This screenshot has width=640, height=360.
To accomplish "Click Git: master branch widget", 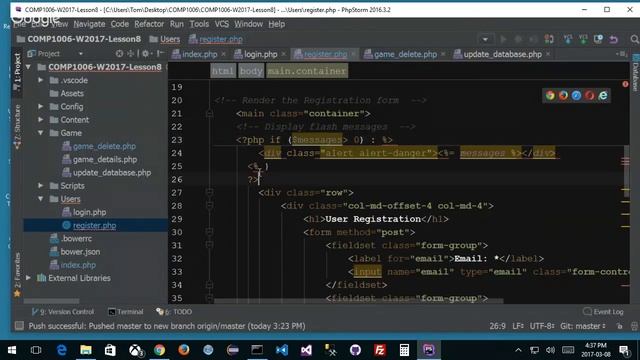I will click(582, 326).
